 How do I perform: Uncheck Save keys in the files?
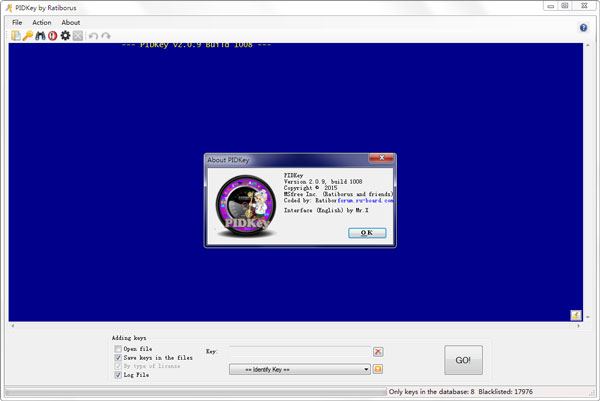click(118, 357)
